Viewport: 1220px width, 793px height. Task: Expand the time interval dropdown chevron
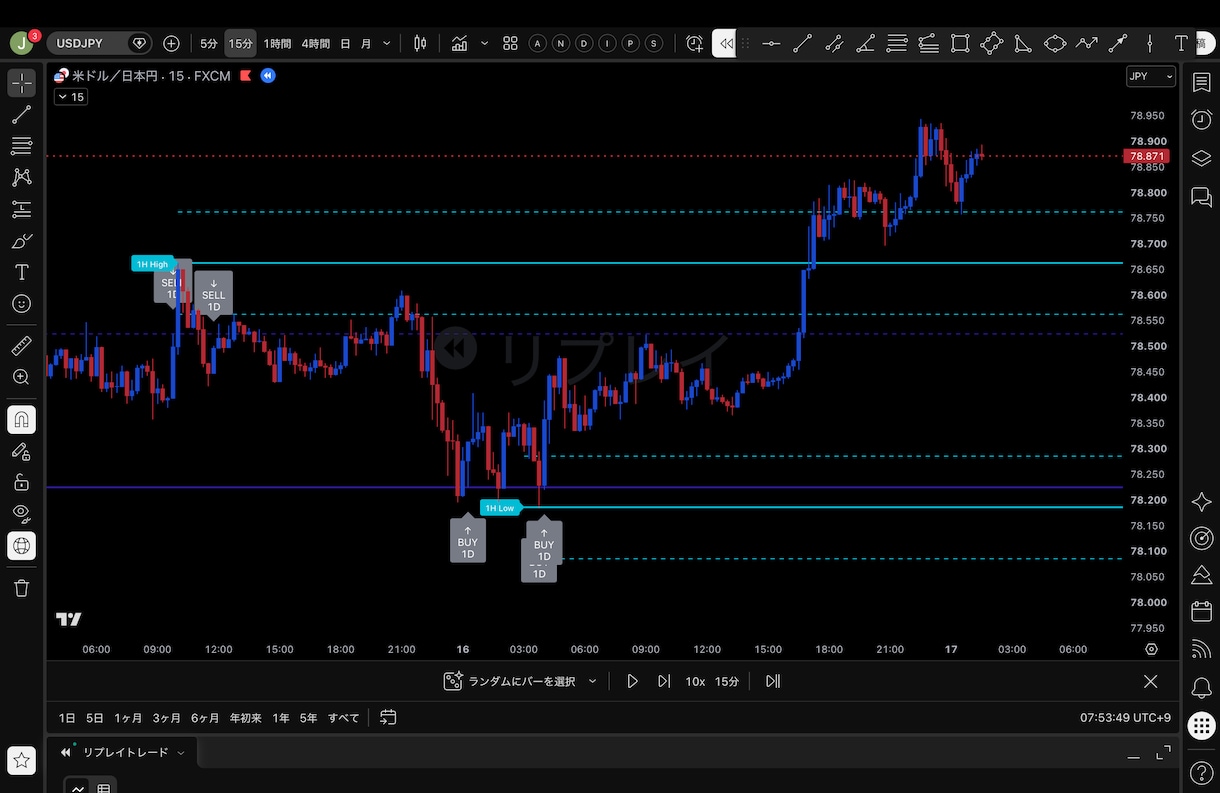tap(387, 43)
